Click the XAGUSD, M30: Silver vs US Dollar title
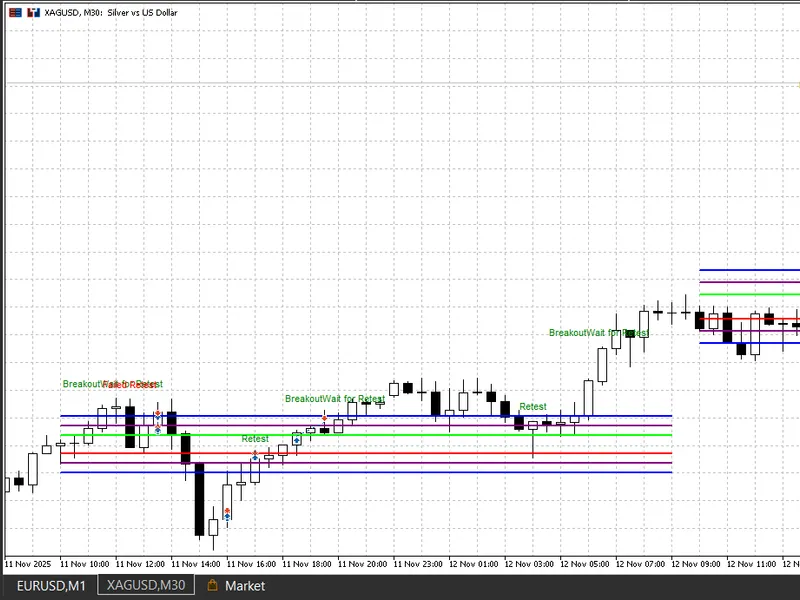This screenshot has width=800, height=600. [x=111, y=12]
